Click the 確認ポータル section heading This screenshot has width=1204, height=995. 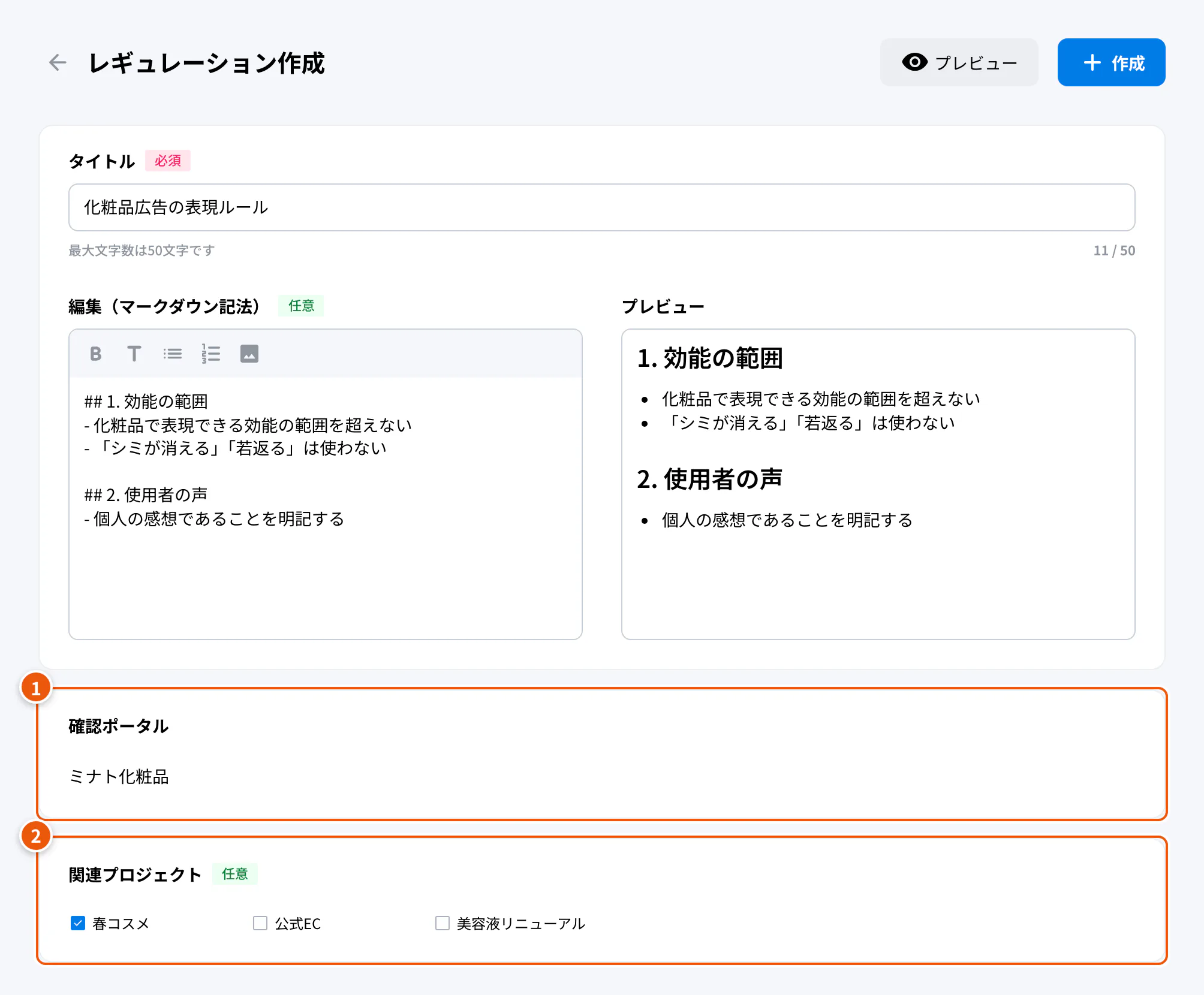pyautogui.click(x=119, y=726)
